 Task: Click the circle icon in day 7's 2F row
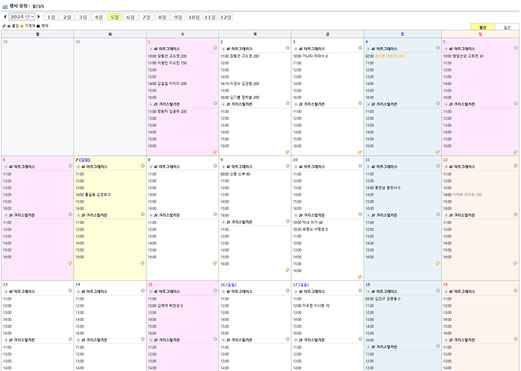[143, 214]
